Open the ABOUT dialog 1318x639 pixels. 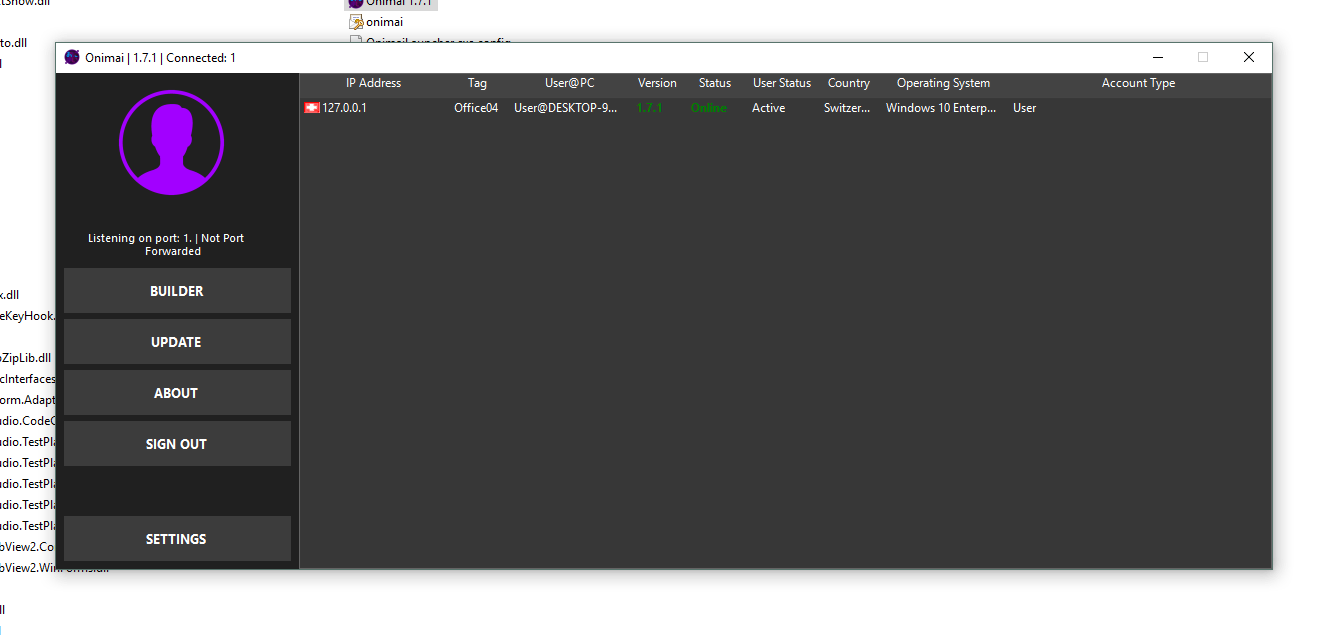click(176, 392)
